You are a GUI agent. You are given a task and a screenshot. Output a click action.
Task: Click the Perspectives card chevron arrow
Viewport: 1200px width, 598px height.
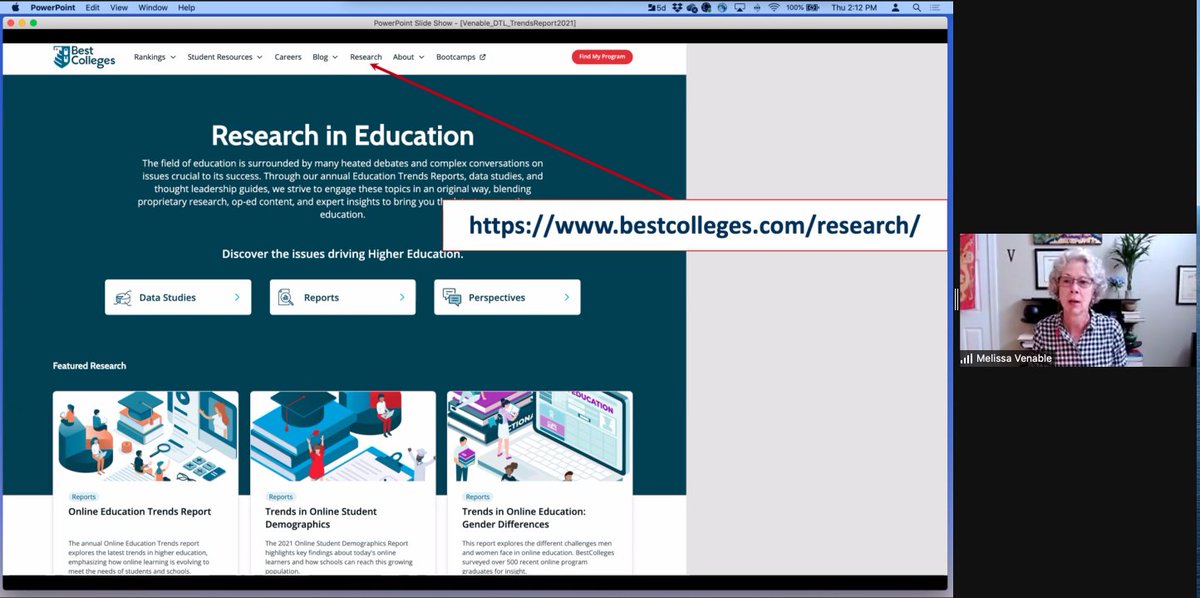566,297
